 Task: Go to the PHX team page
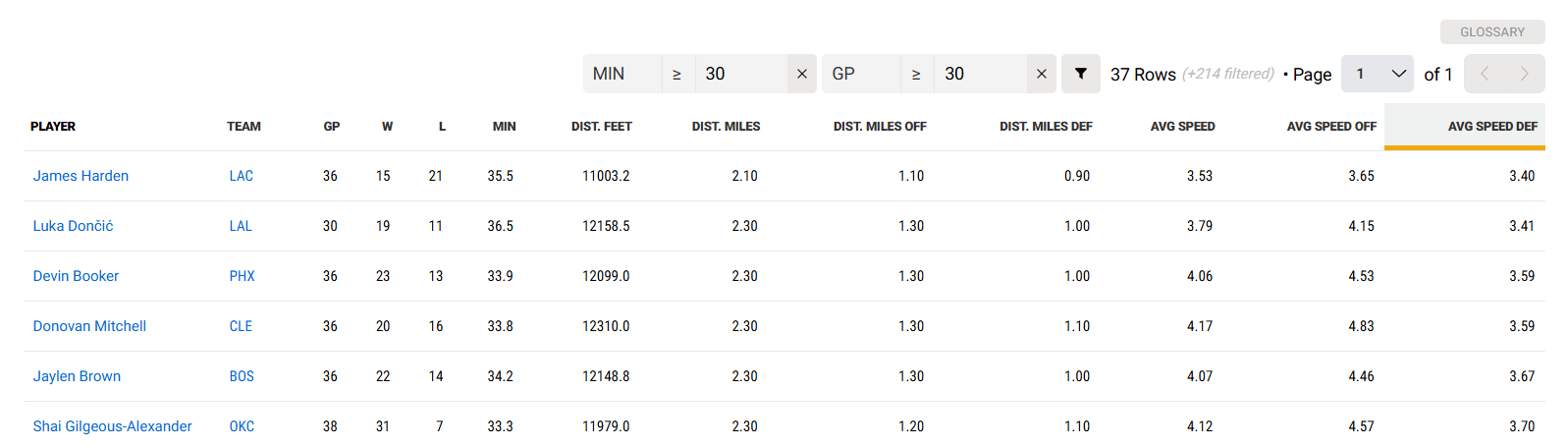(x=242, y=276)
